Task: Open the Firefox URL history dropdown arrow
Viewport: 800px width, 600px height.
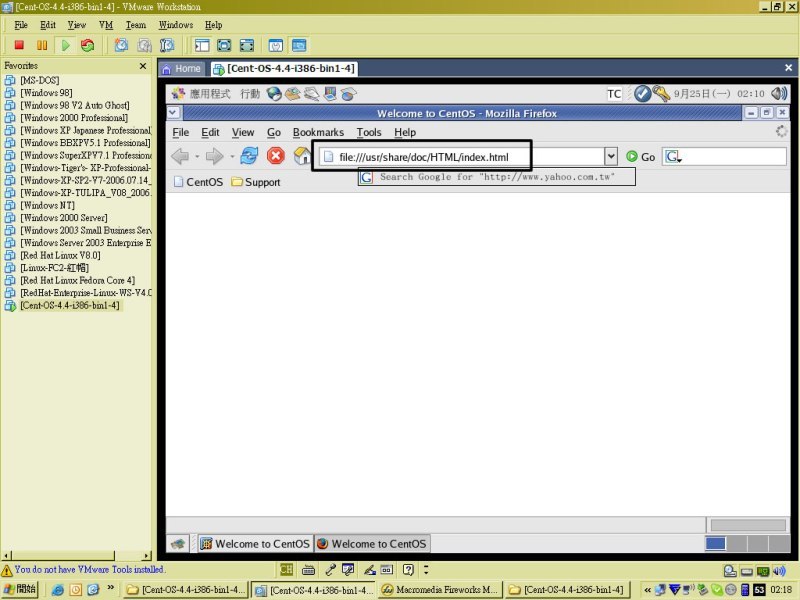Action: [x=611, y=157]
